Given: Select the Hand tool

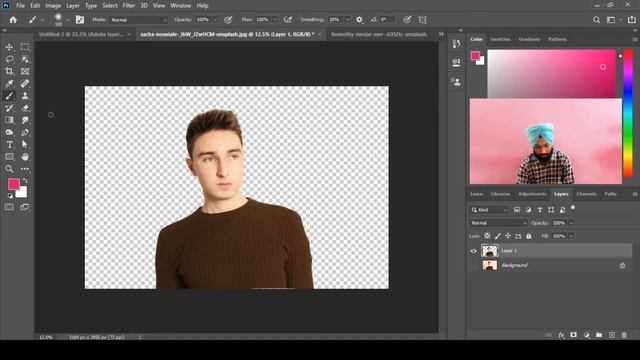Looking at the screenshot, I should tap(25, 157).
